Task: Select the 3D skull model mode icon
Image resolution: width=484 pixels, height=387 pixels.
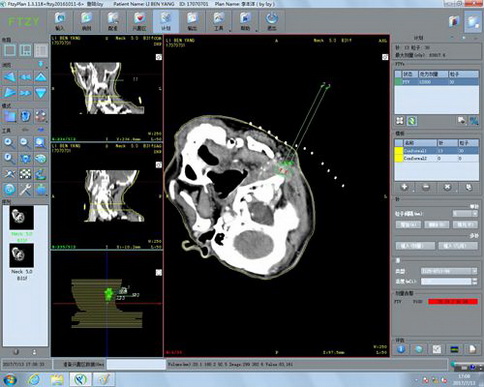Action: (25, 116)
